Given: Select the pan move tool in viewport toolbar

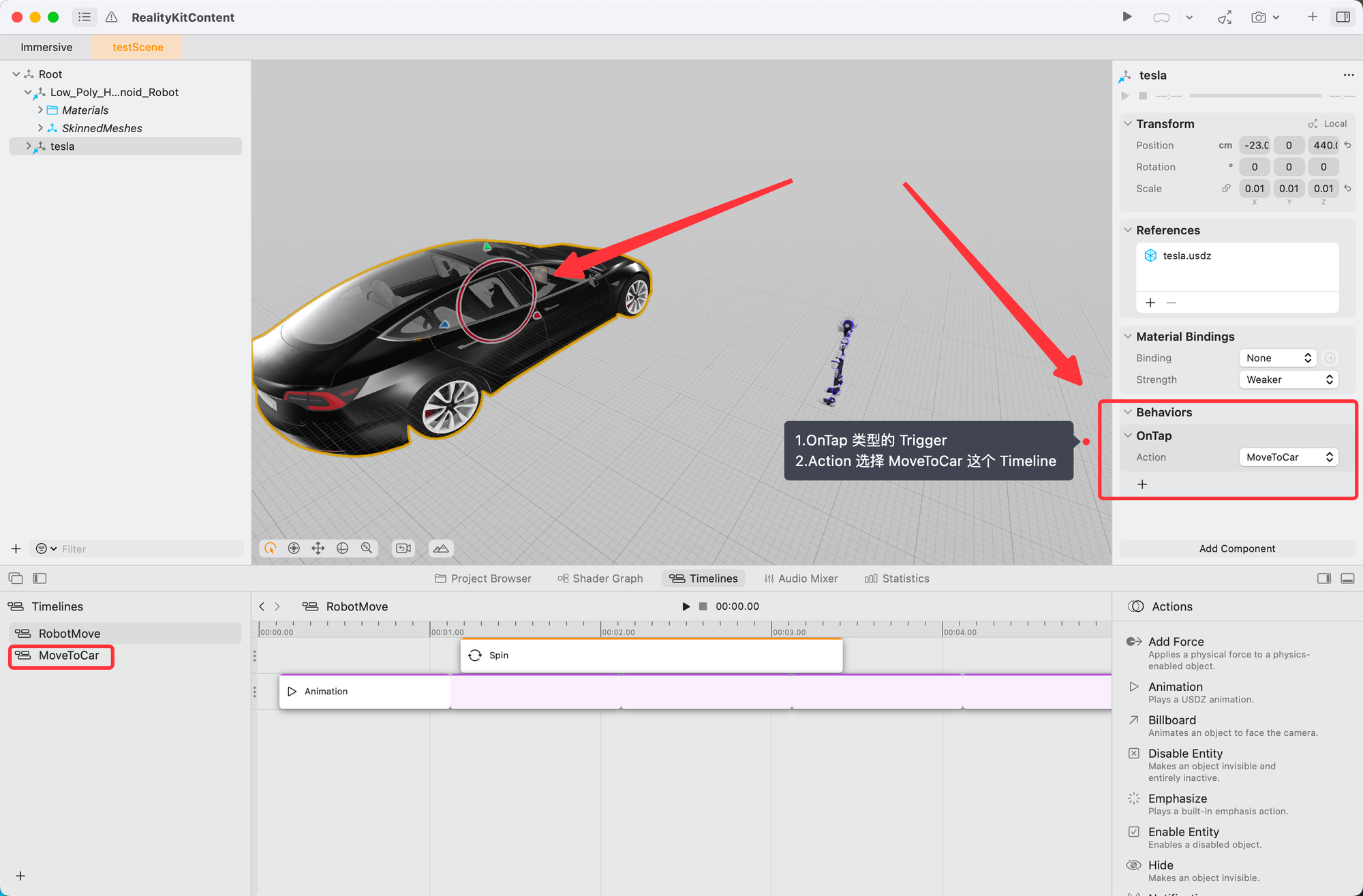Looking at the screenshot, I should tap(318, 549).
